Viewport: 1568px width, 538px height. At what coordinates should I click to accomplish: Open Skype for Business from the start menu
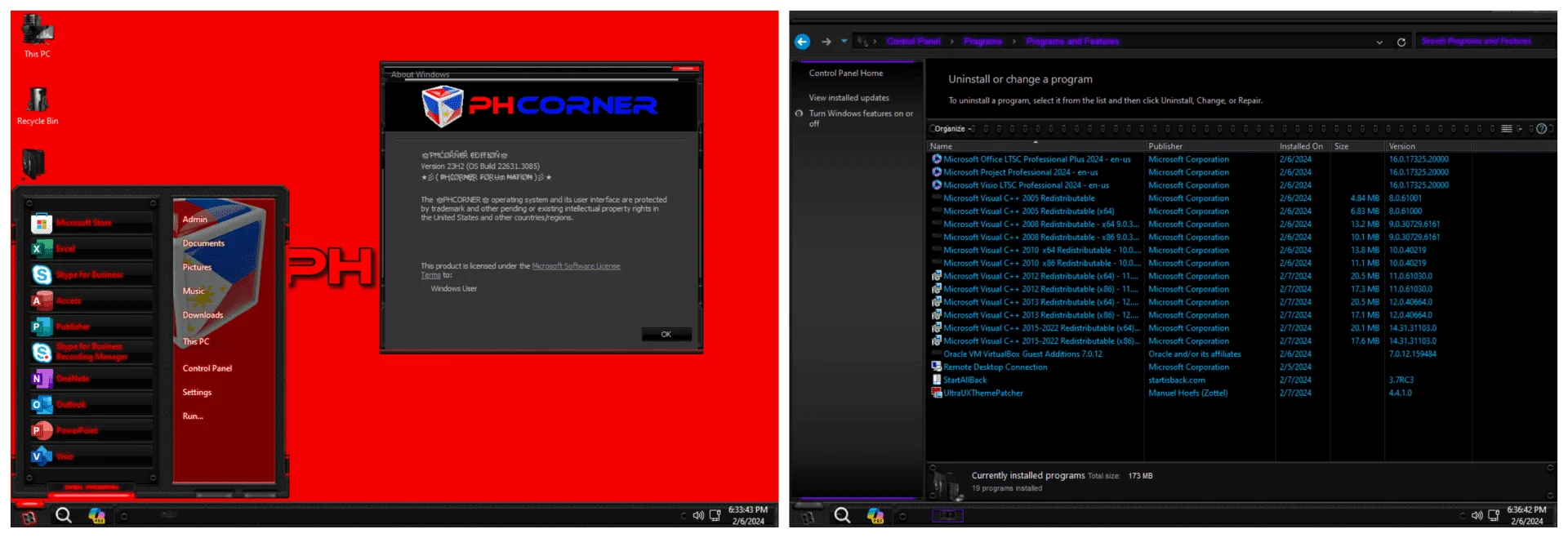91,275
